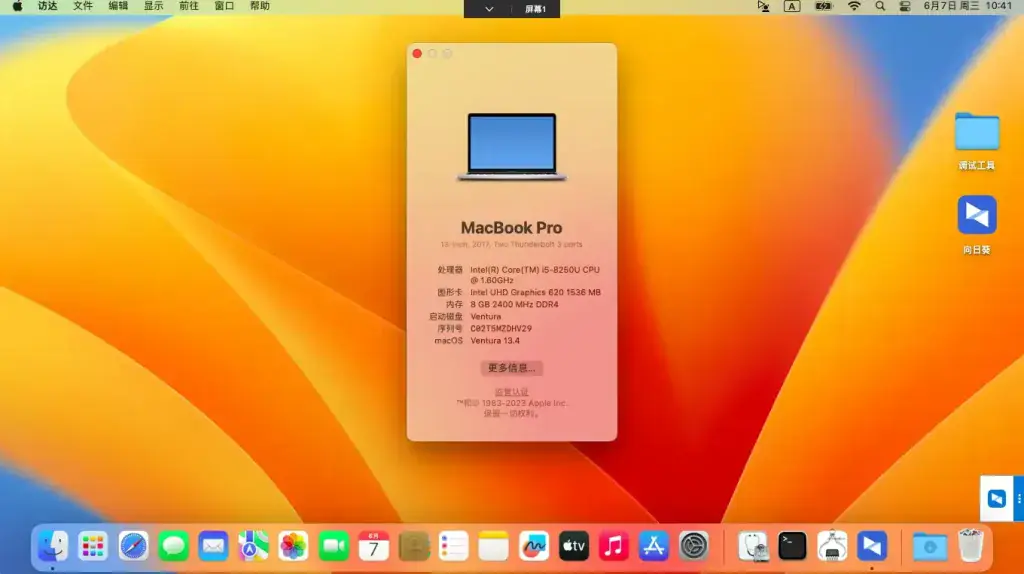
Task: Click the MacBook Pro laptop image
Action: click(512, 147)
